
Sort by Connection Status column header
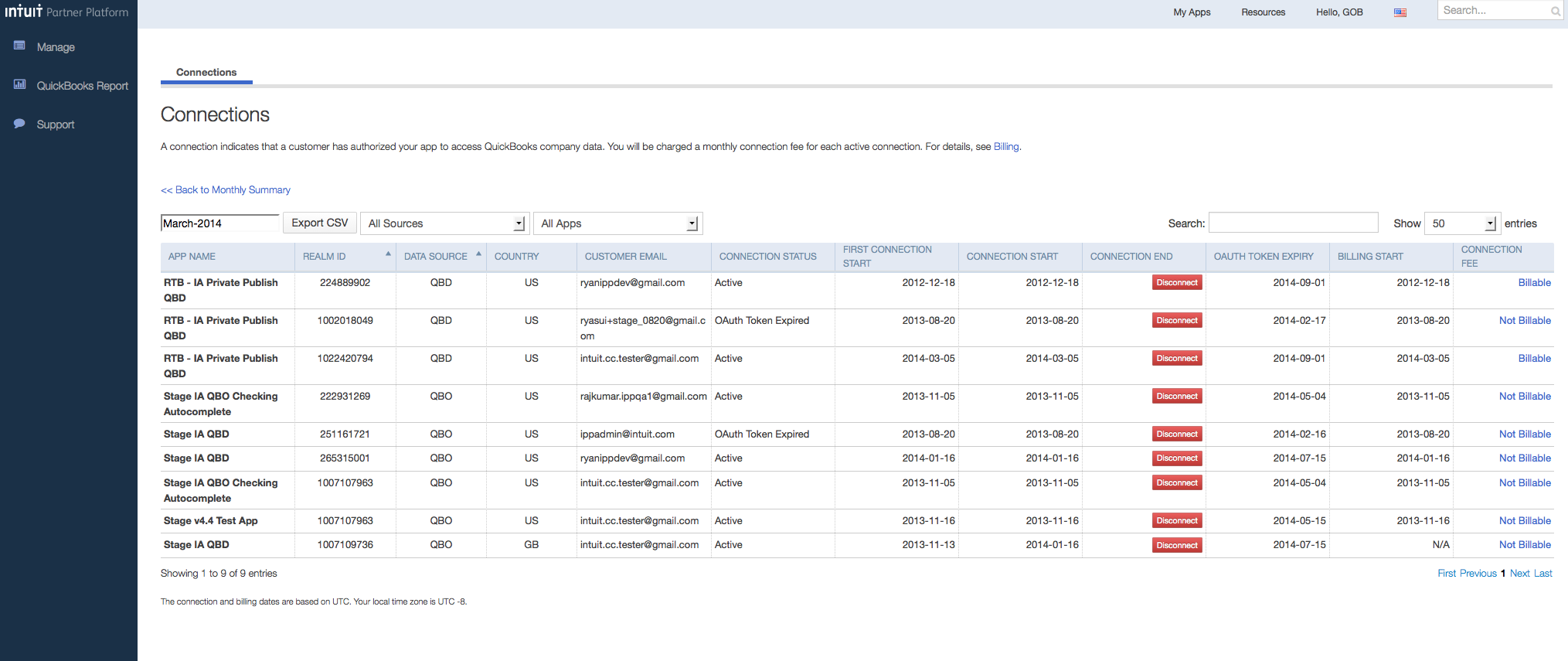tap(773, 257)
